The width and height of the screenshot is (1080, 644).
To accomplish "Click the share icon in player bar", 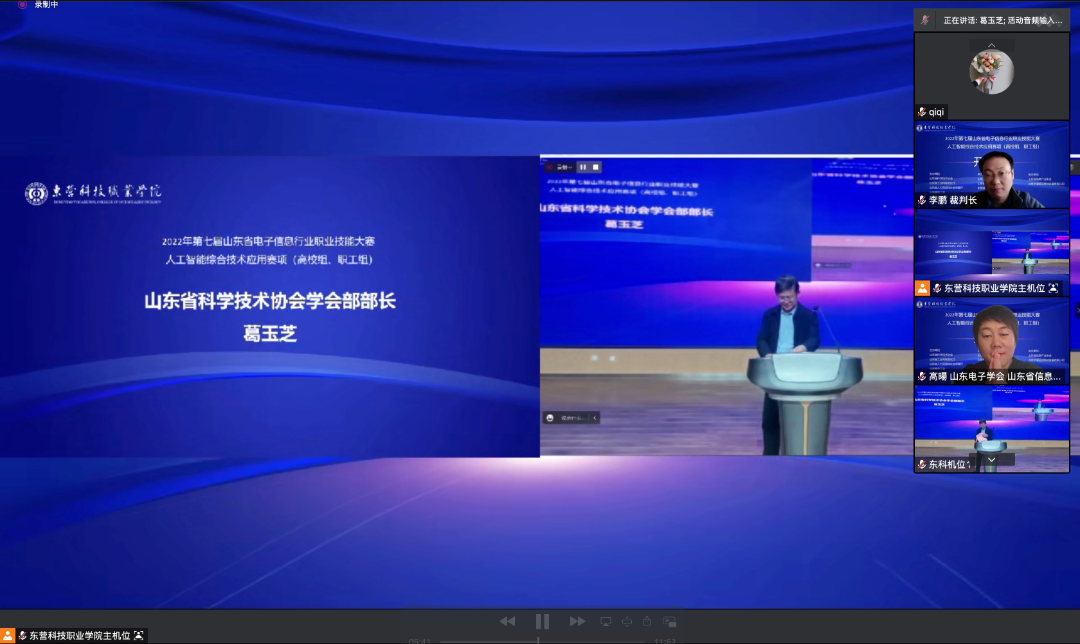I will 647,621.
